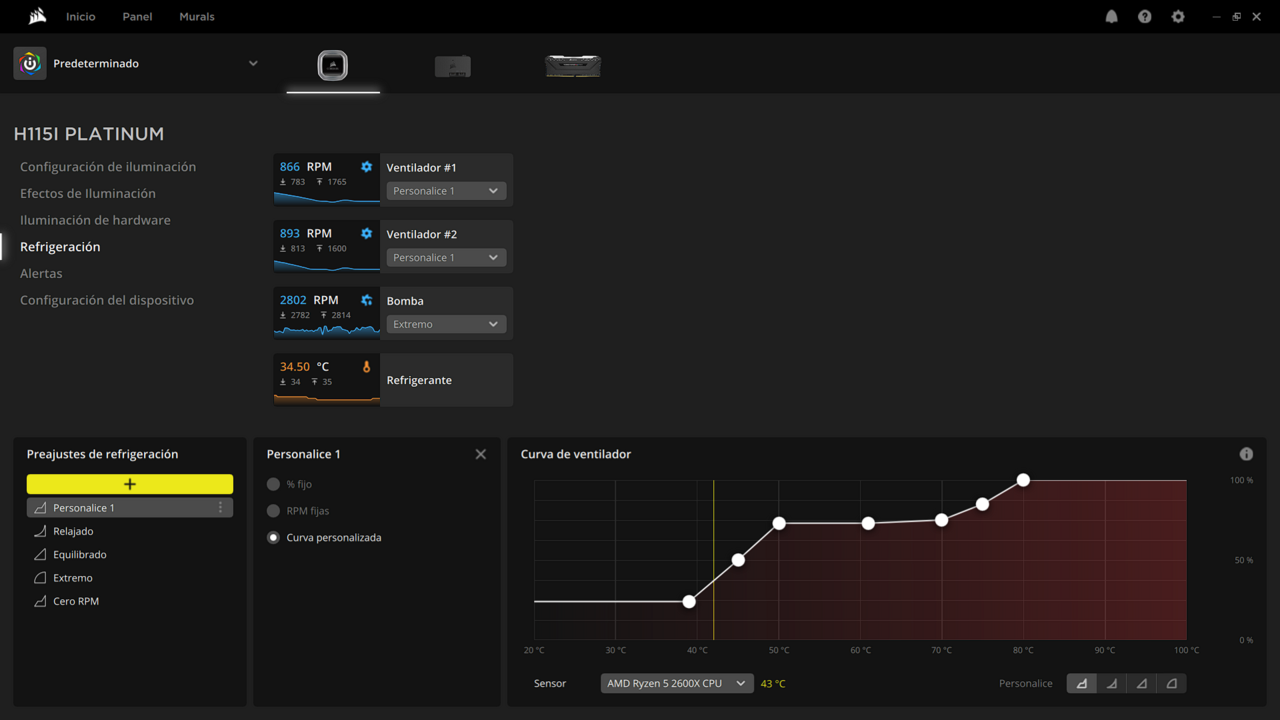The image size is (1280, 720).
Task: Select the graphics card device thumbnail
Action: pyautogui.click(x=453, y=66)
